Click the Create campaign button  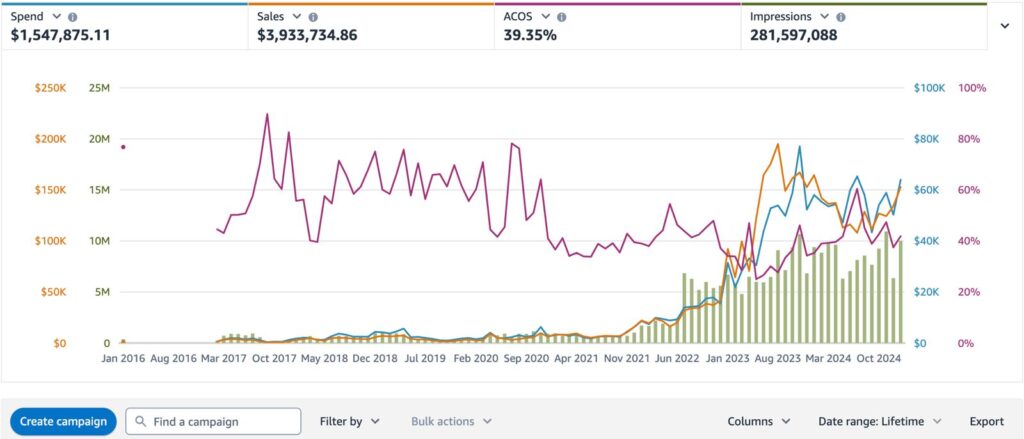(x=63, y=422)
